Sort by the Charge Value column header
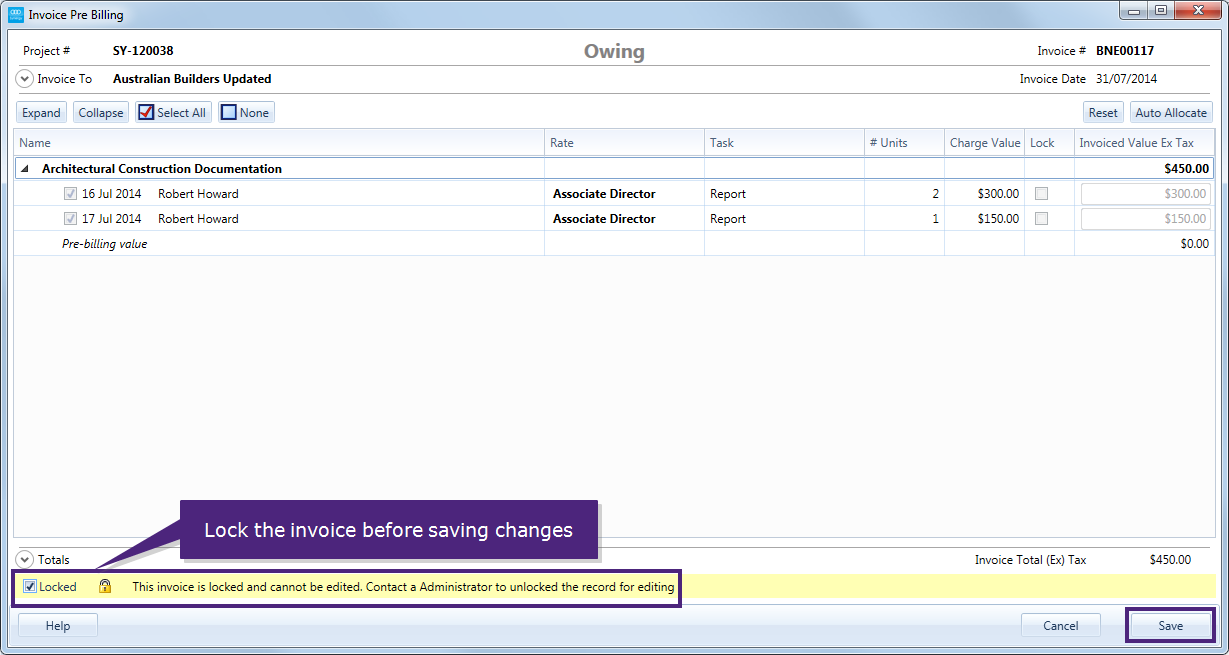1229x655 pixels. tap(984, 143)
